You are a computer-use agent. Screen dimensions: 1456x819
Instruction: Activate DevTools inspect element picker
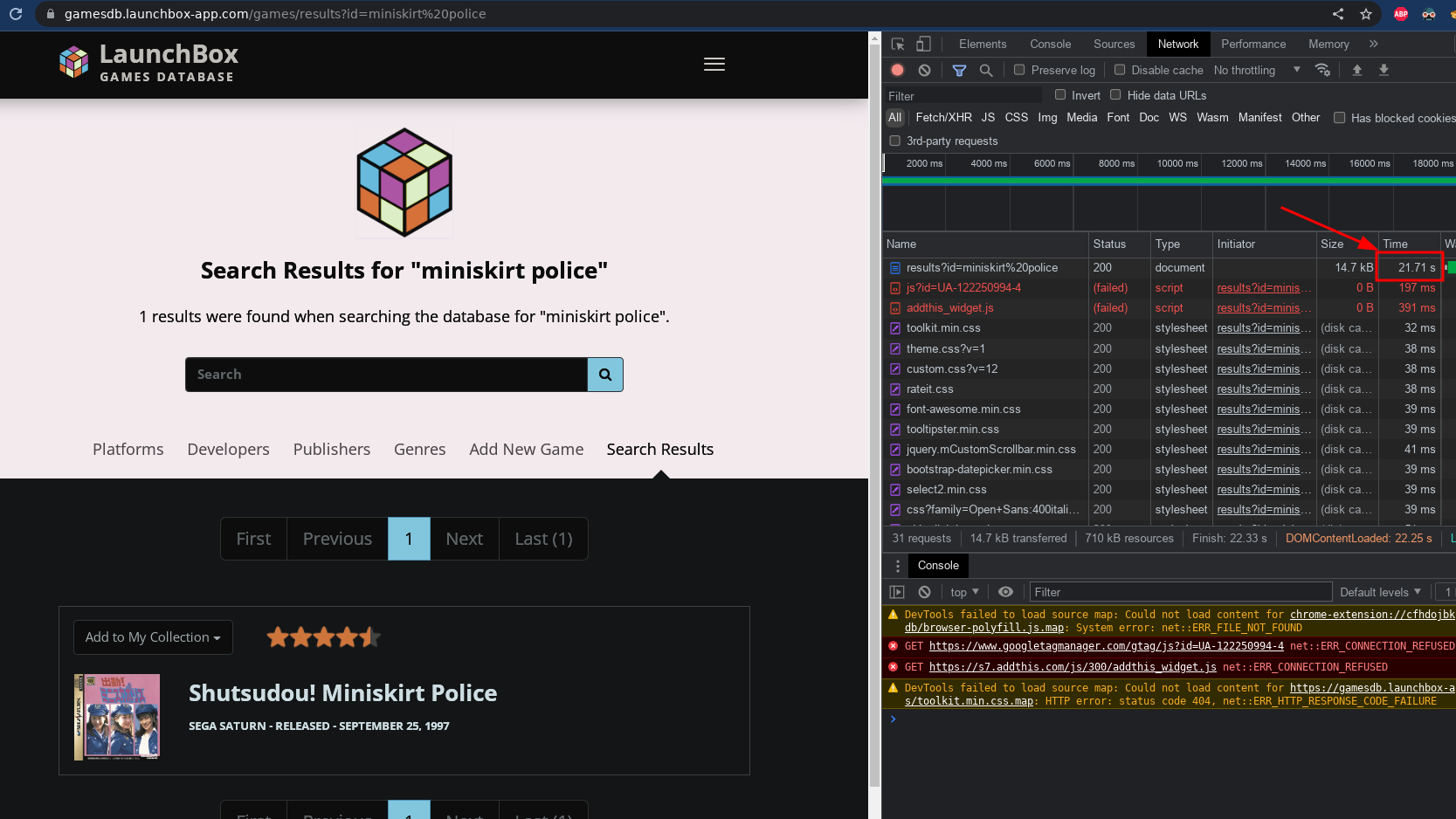pos(898,45)
